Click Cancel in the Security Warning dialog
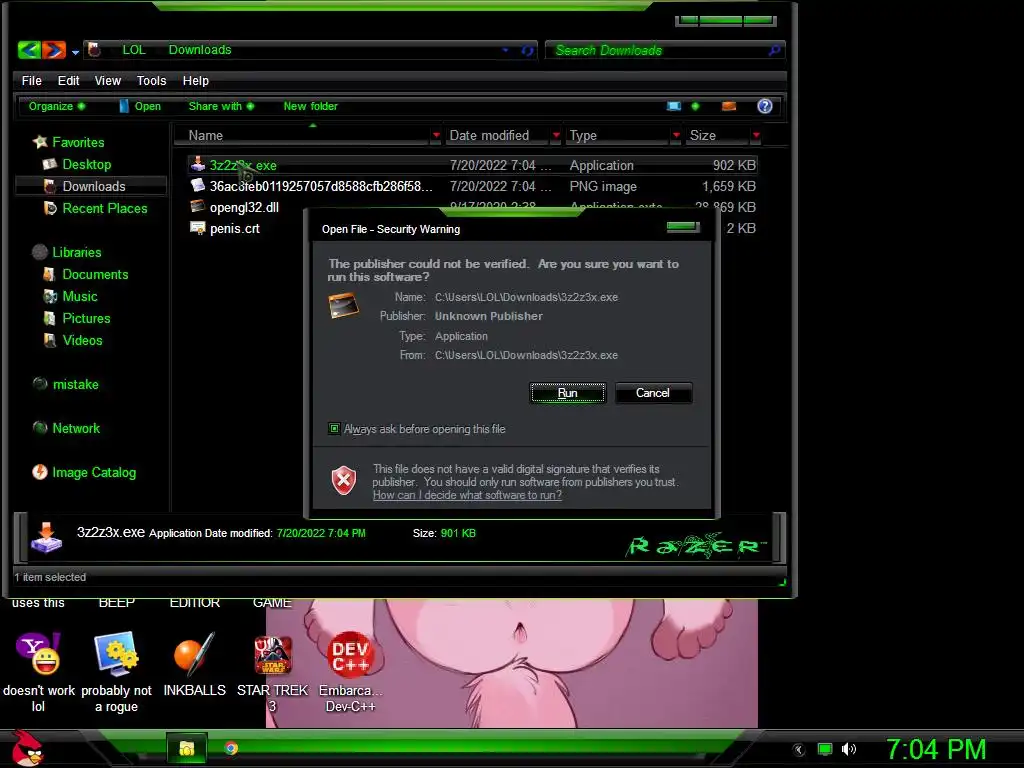The image size is (1024, 768). click(x=652, y=393)
